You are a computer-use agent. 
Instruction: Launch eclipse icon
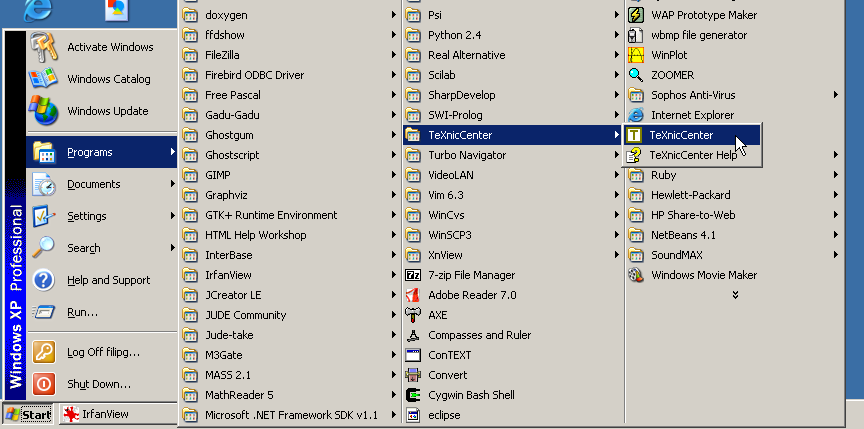click(x=413, y=415)
